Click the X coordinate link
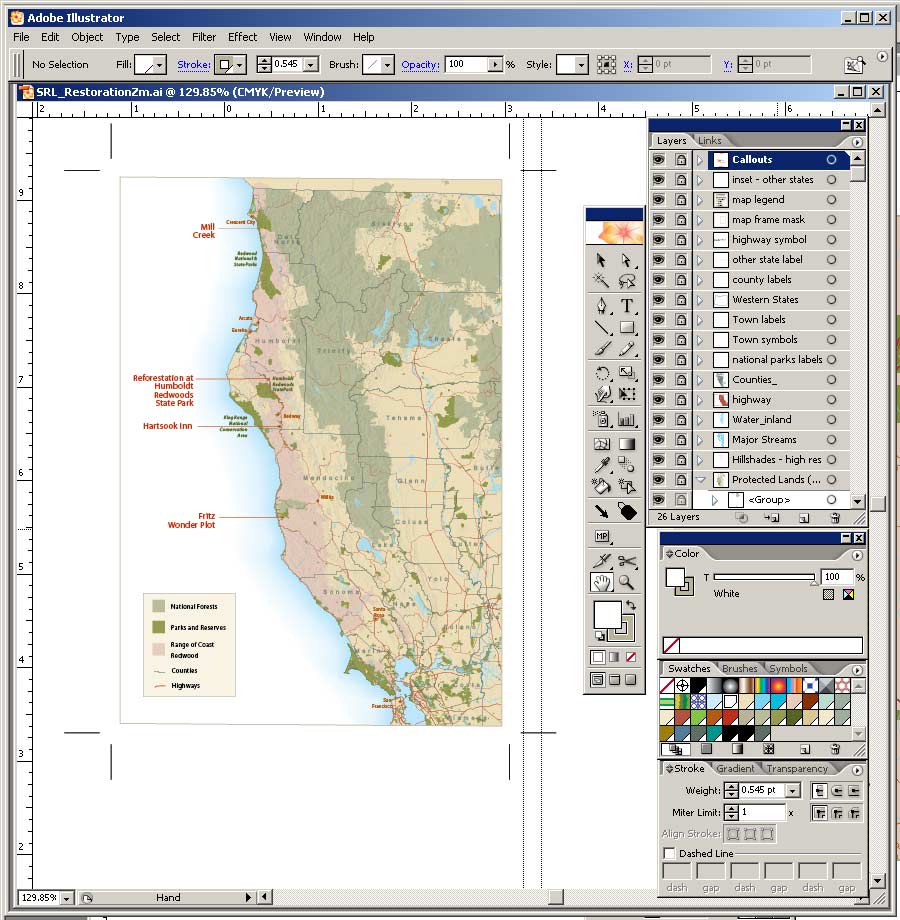900x920 pixels. (628, 65)
